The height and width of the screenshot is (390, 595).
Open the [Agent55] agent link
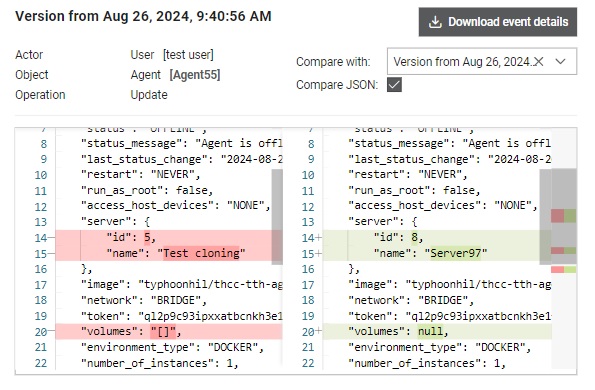195,75
